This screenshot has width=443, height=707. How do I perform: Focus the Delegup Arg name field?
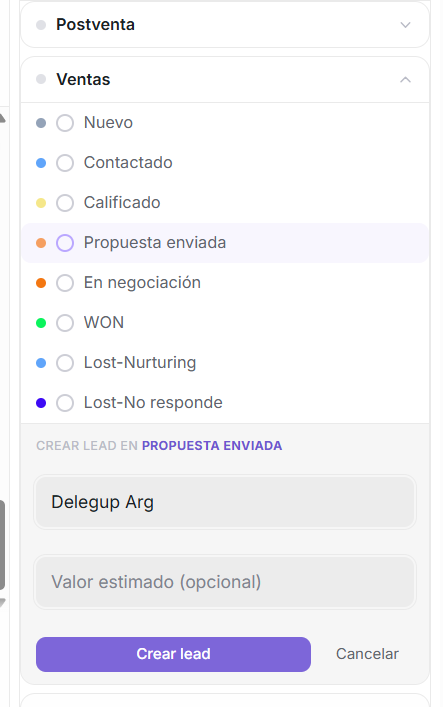[225, 502]
